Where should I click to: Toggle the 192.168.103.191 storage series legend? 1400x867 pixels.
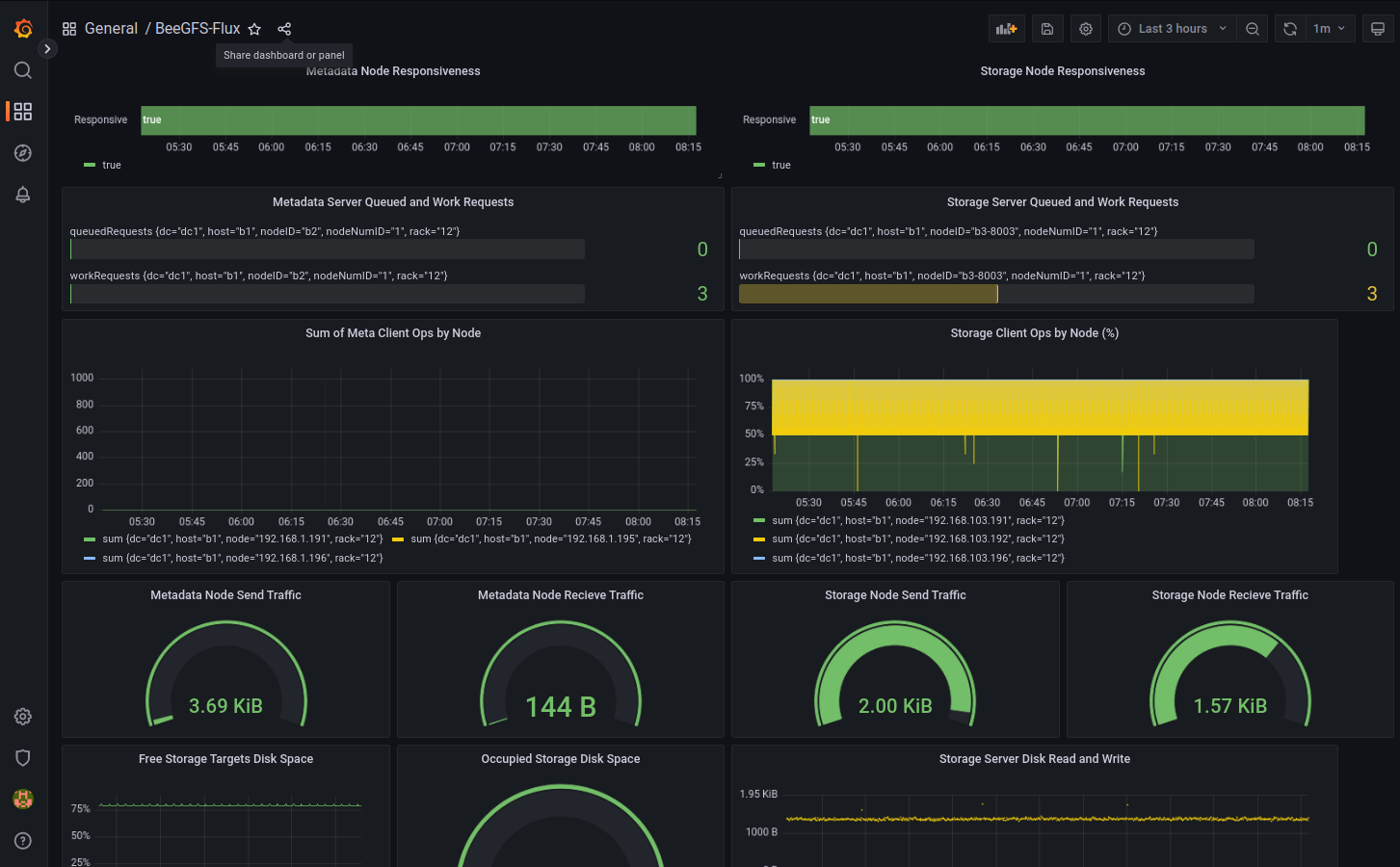[918, 521]
